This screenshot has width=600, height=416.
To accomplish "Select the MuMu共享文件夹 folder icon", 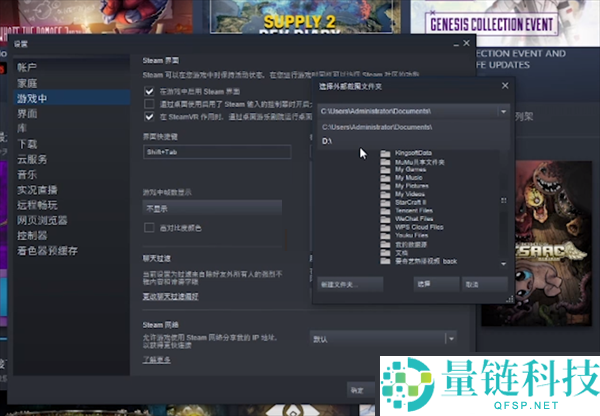I will pyautogui.click(x=385, y=162).
